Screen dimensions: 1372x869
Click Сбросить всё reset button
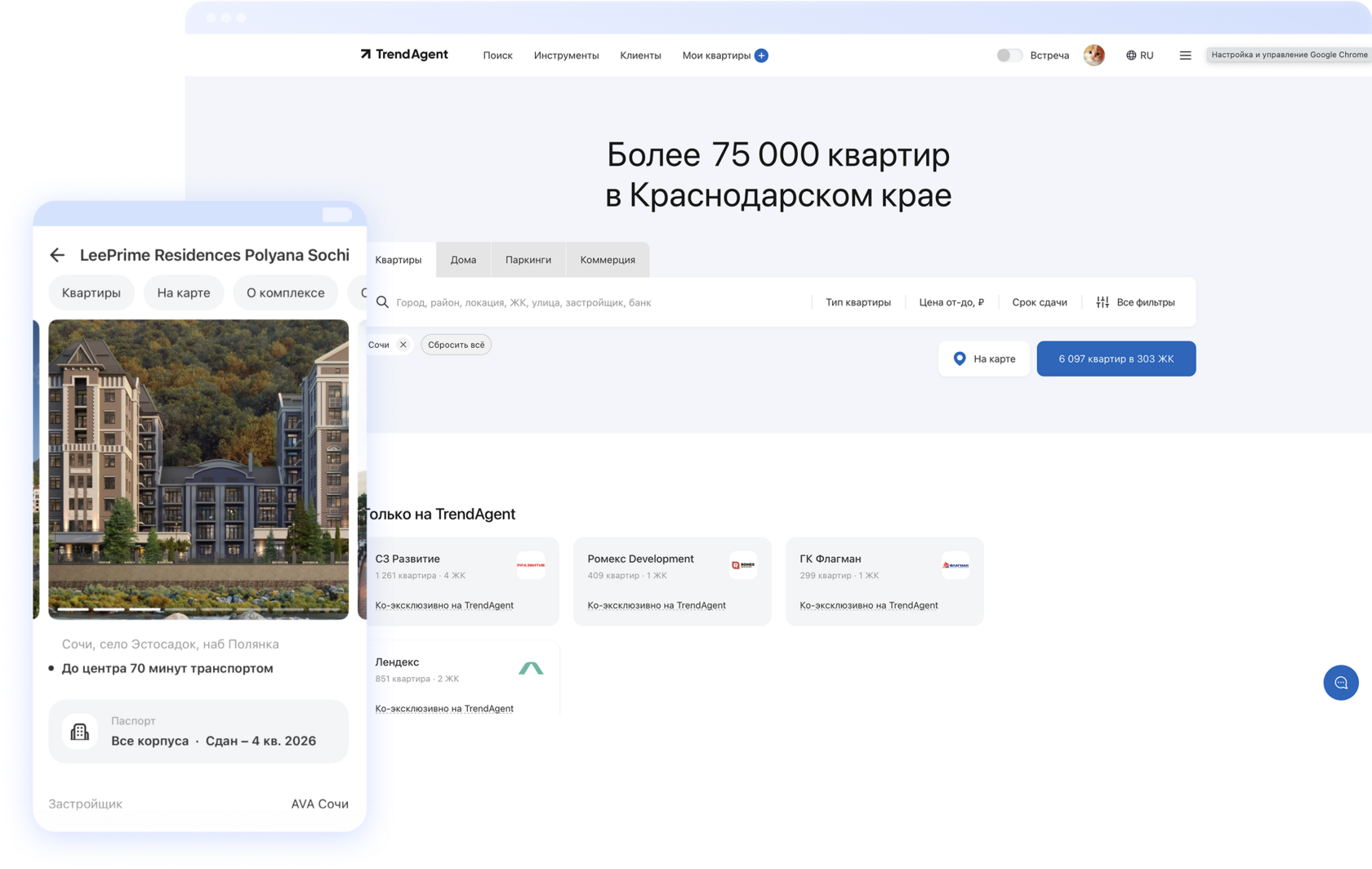coord(457,345)
